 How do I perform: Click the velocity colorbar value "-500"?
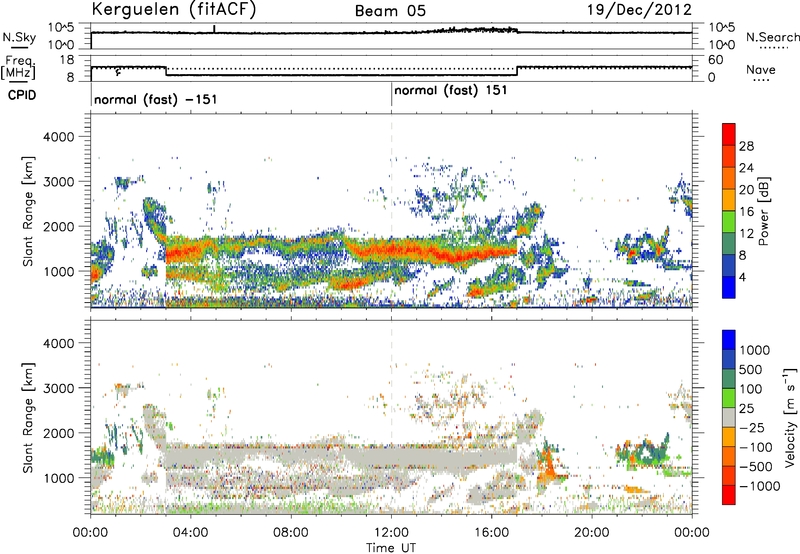(755, 466)
